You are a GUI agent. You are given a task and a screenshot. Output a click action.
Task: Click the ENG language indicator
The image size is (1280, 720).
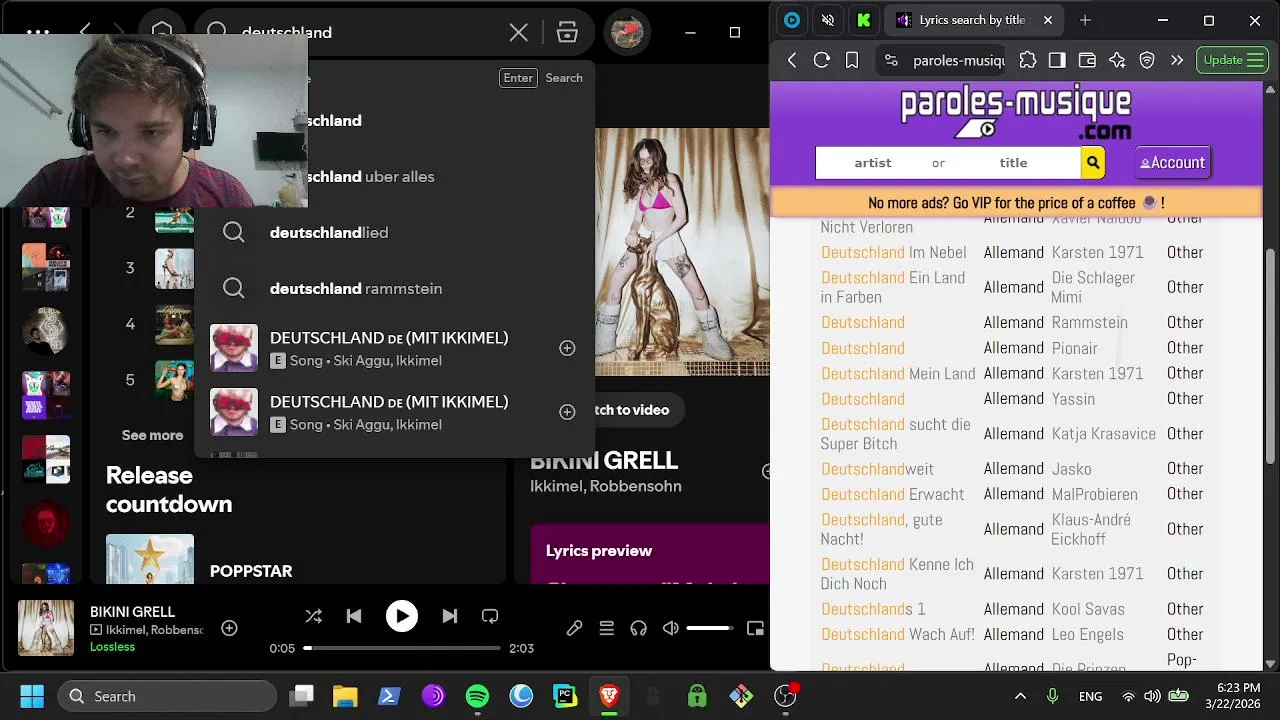[1090, 696]
